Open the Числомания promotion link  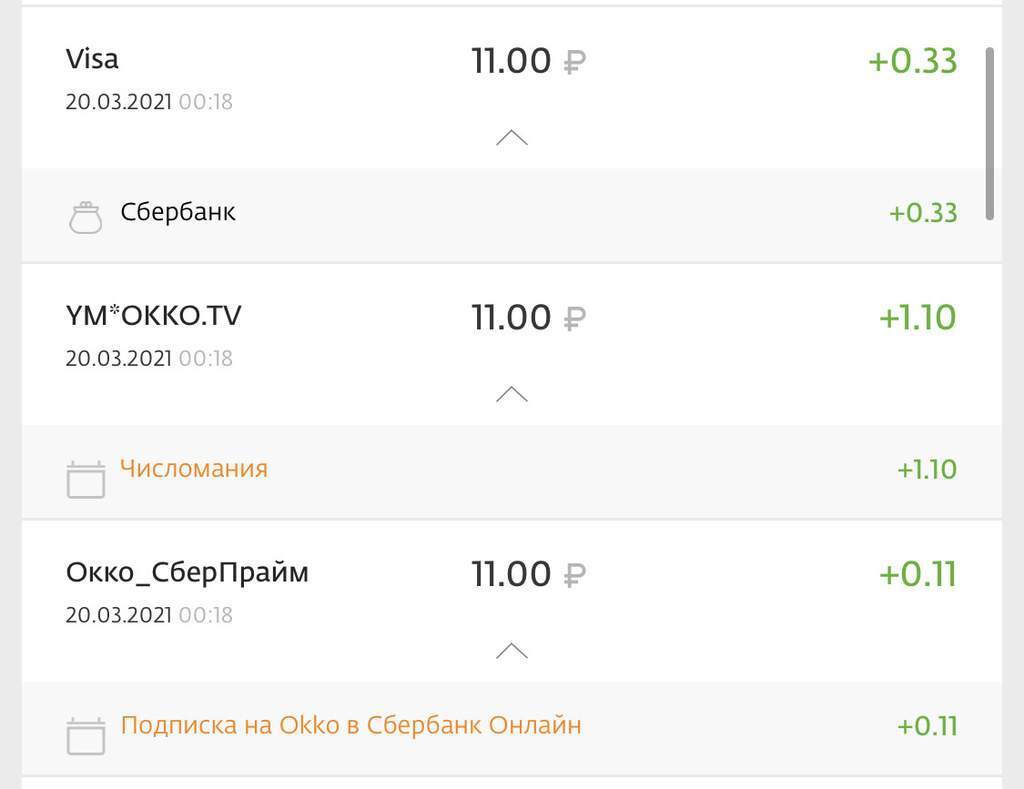tap(194, 468)
